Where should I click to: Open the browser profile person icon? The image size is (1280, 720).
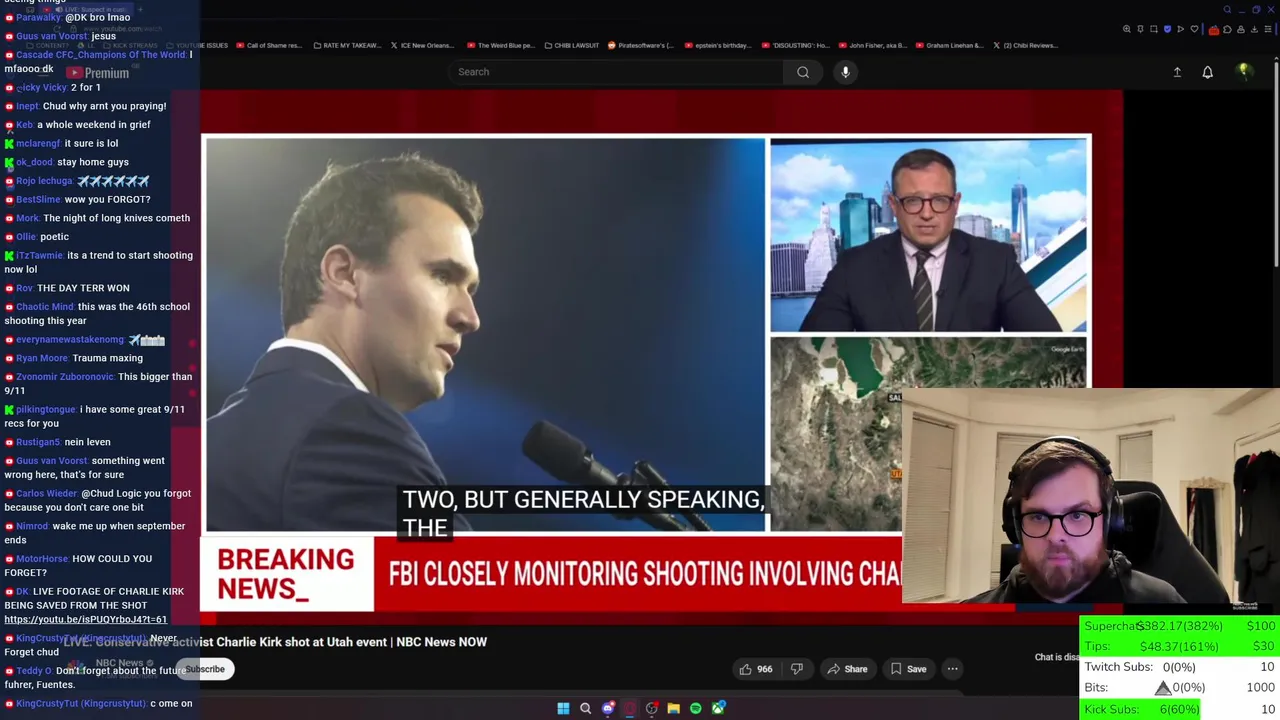pyautogui.click(x=1241, y=30)
